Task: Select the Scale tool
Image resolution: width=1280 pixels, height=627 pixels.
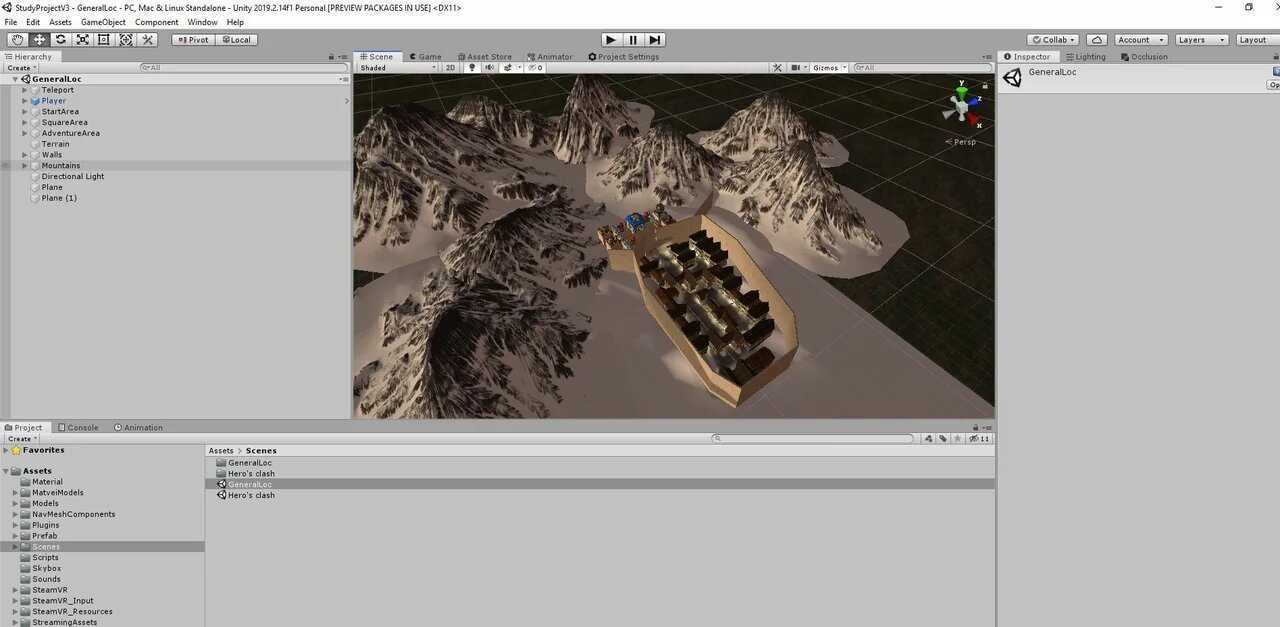Action: pyautogui.click(x=82, y=40)
